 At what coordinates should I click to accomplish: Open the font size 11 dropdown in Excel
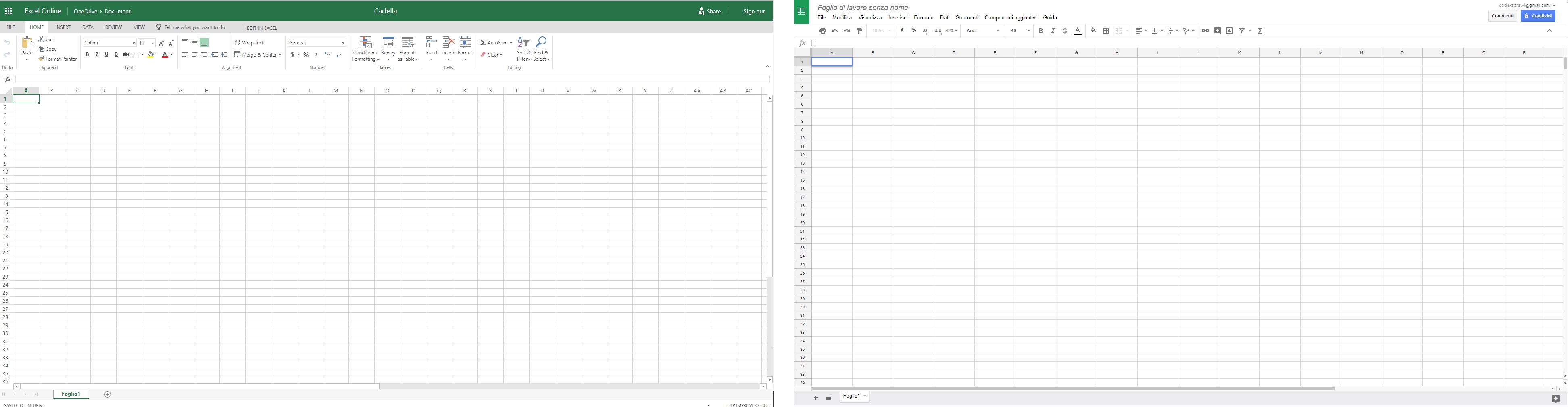click(x=147, y=43)
